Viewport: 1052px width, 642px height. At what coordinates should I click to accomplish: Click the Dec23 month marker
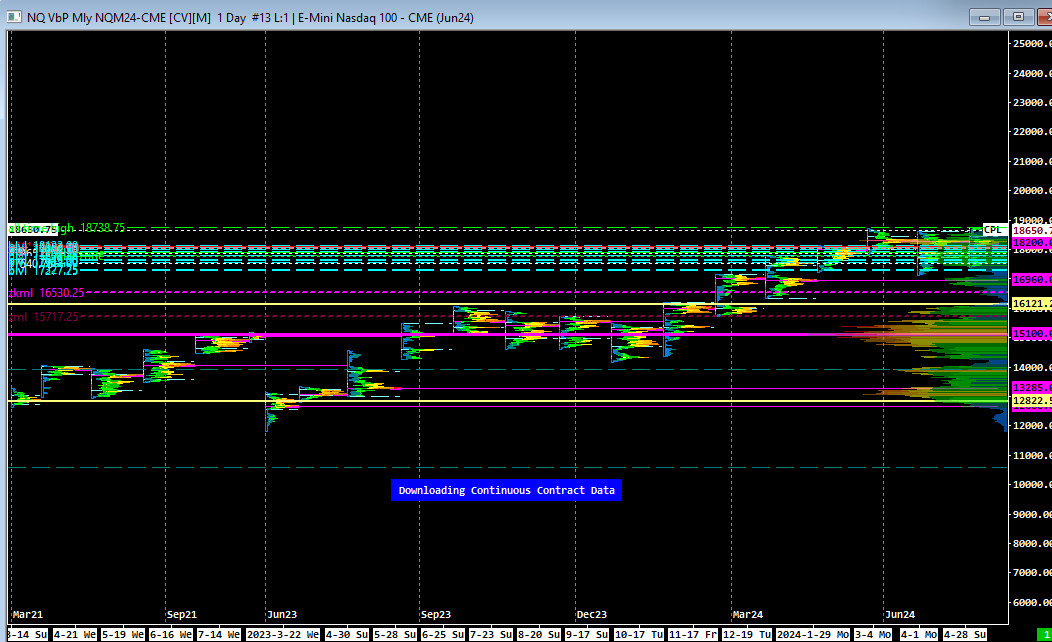(592, 614)
